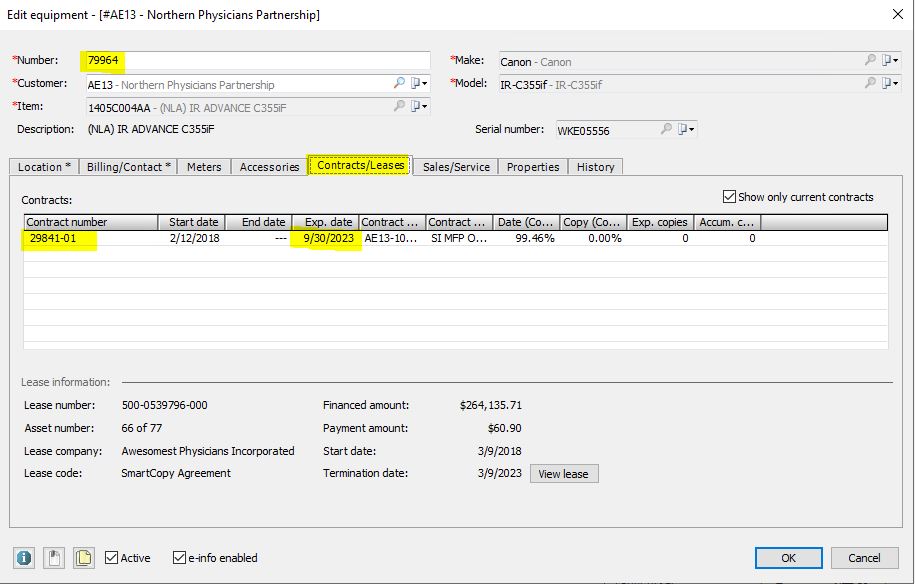Screen dimensions: 915x584
Task: Click the blue information icon button
Action: coord(24,558)
